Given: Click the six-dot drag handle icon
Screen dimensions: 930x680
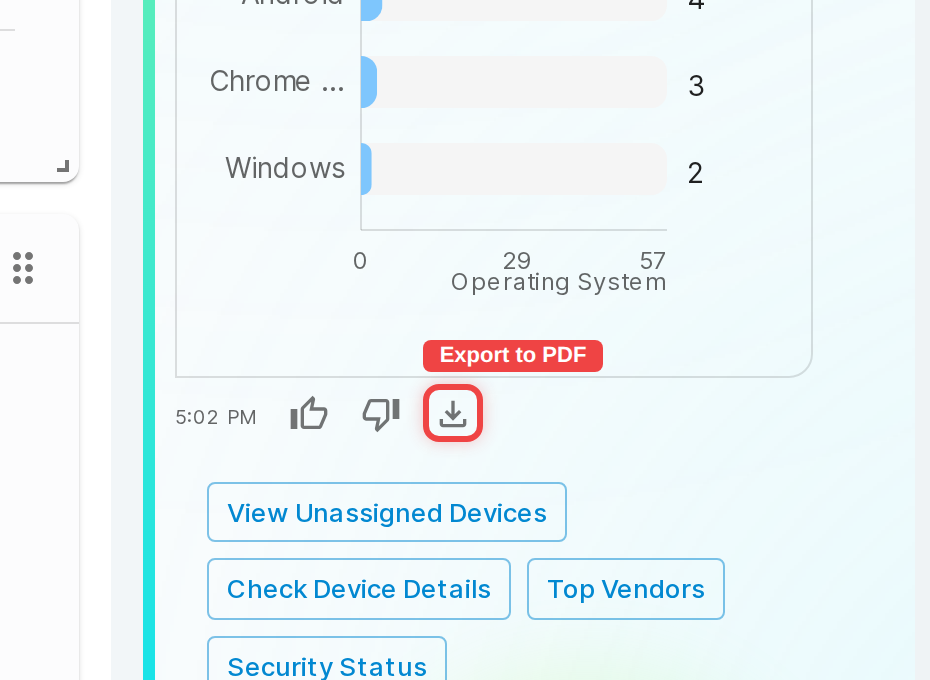Looking at the screenshot, I should click(x=23, y=268).
